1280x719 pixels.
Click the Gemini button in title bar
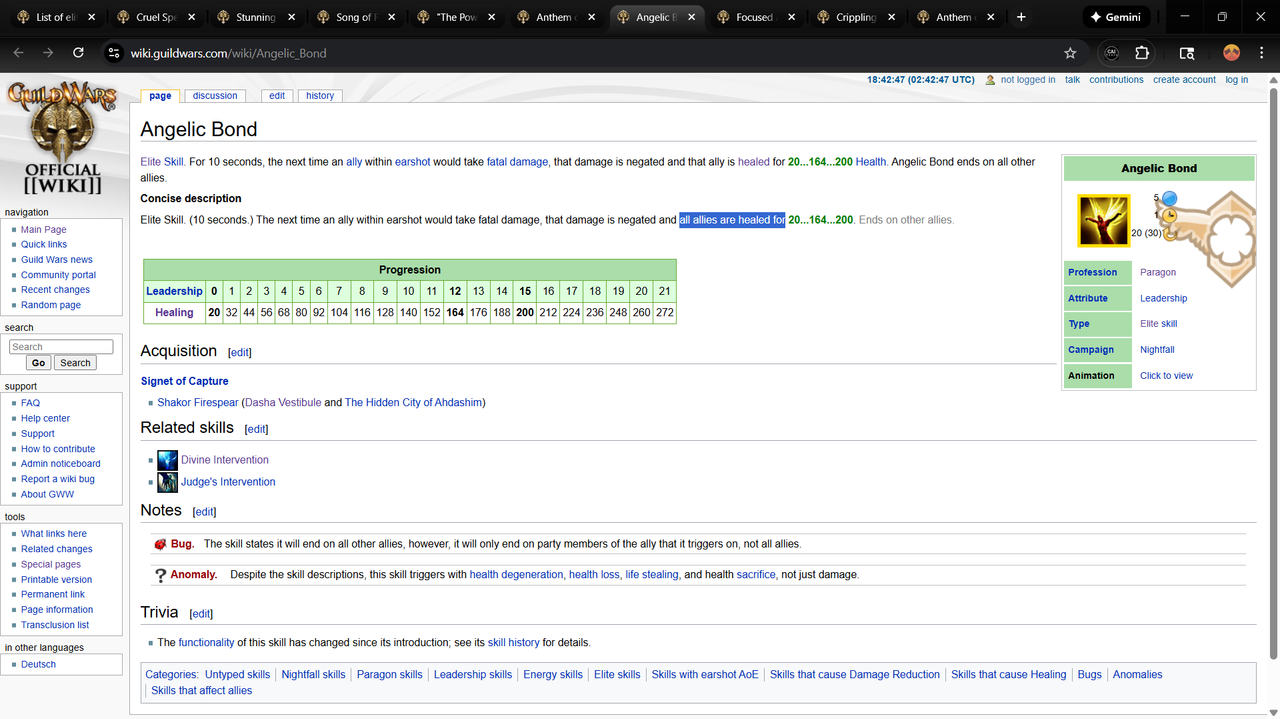tap(1115, 17)
